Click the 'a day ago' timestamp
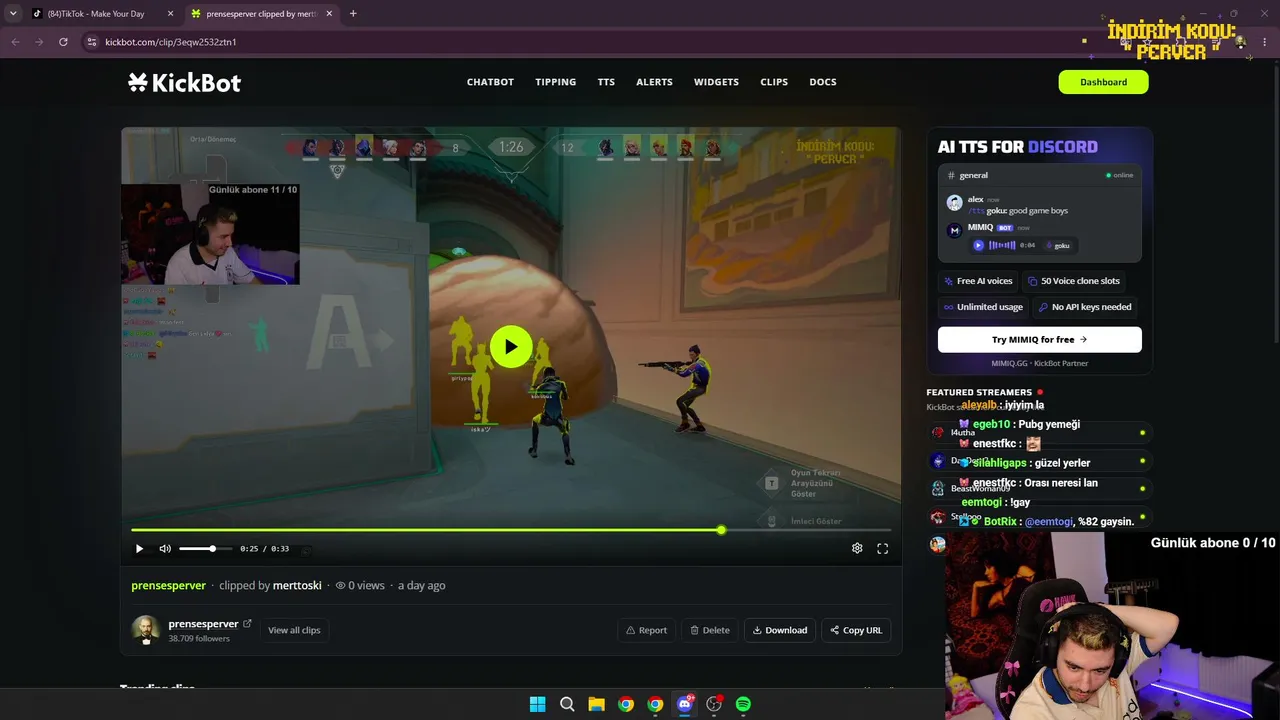The height and width of the screenshot is (720, 1280). point(422,585)
